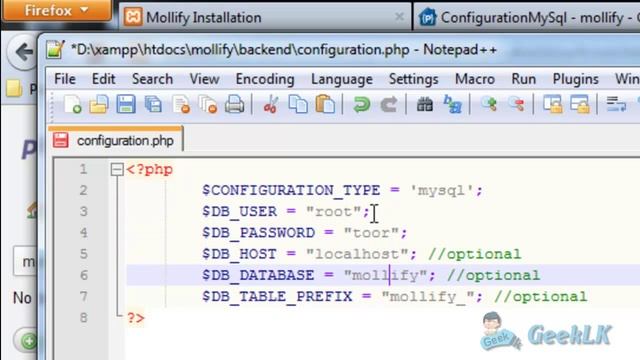Open the Run menu
This screenshot has width=640, height=360.
[524, 79]
